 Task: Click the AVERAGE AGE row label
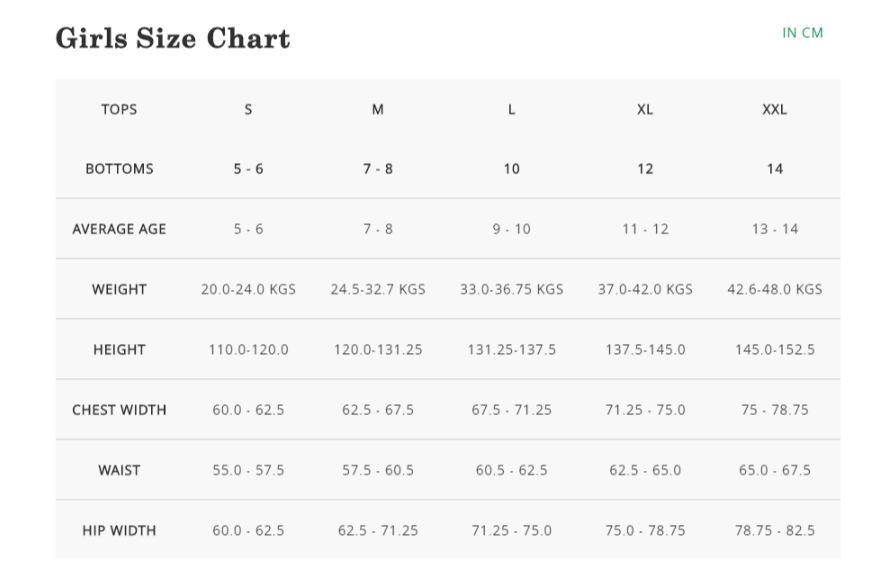(x=119, y=229)
